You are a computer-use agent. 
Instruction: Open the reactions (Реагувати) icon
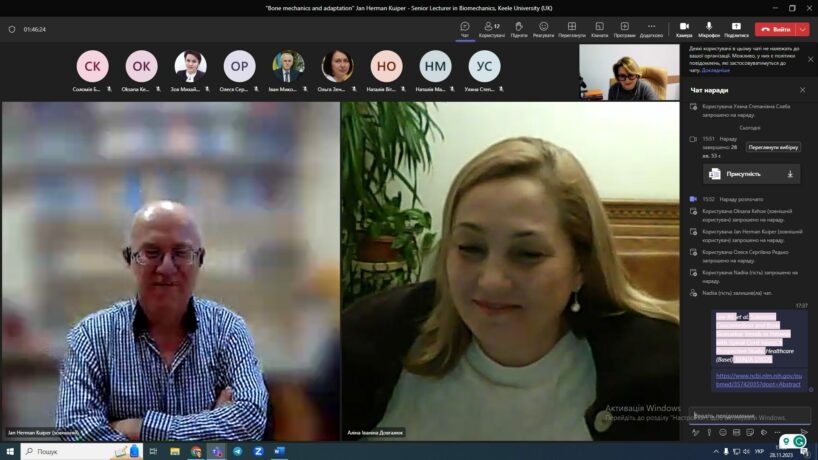click(x=543, y=28)
